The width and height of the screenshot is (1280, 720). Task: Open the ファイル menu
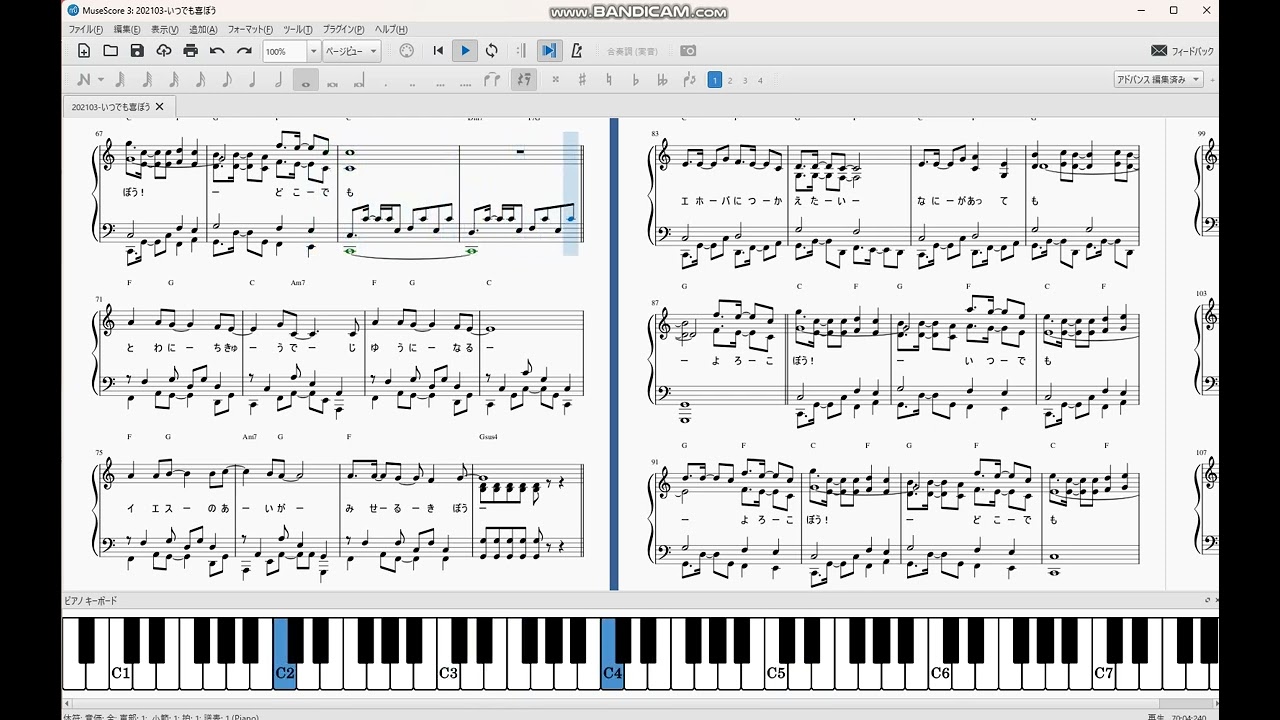pos(85,30)
